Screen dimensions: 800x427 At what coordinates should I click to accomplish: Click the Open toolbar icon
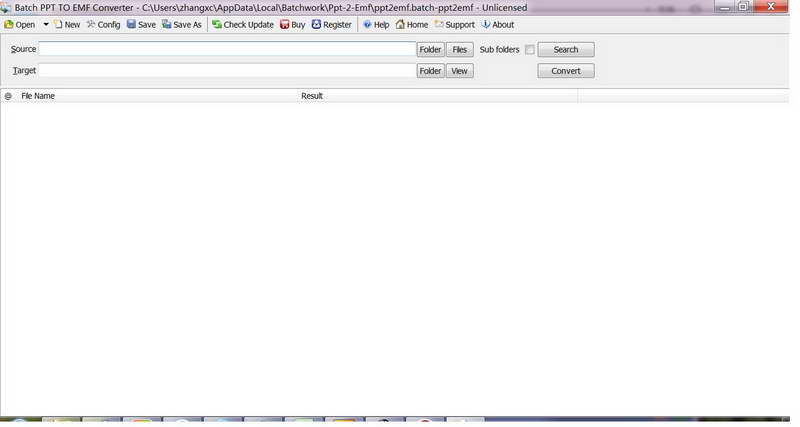coord(19,24)
